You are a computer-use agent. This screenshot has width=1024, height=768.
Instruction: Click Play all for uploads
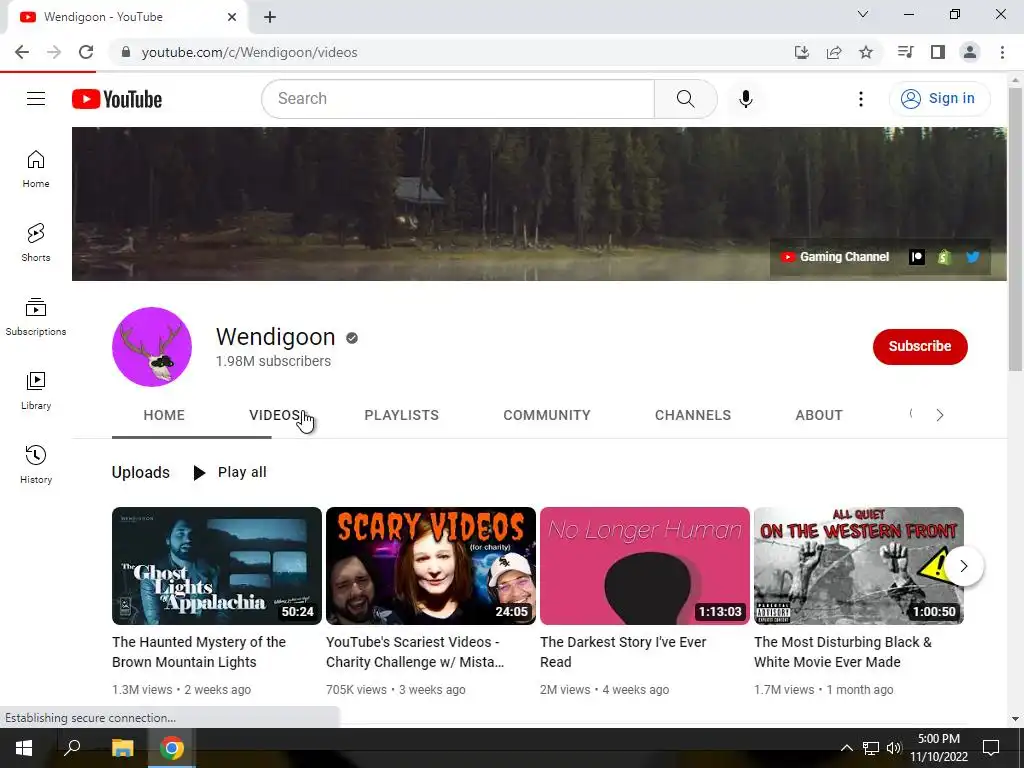[x=229, y=472]
